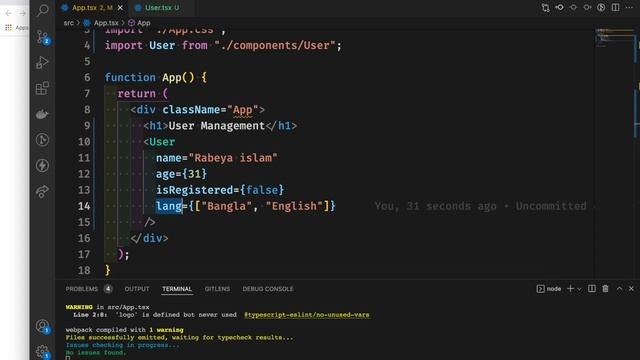The width and height of the screenshot is (640, 360).
Task: Open the Accounts menu icon
Action: [42, 326]
